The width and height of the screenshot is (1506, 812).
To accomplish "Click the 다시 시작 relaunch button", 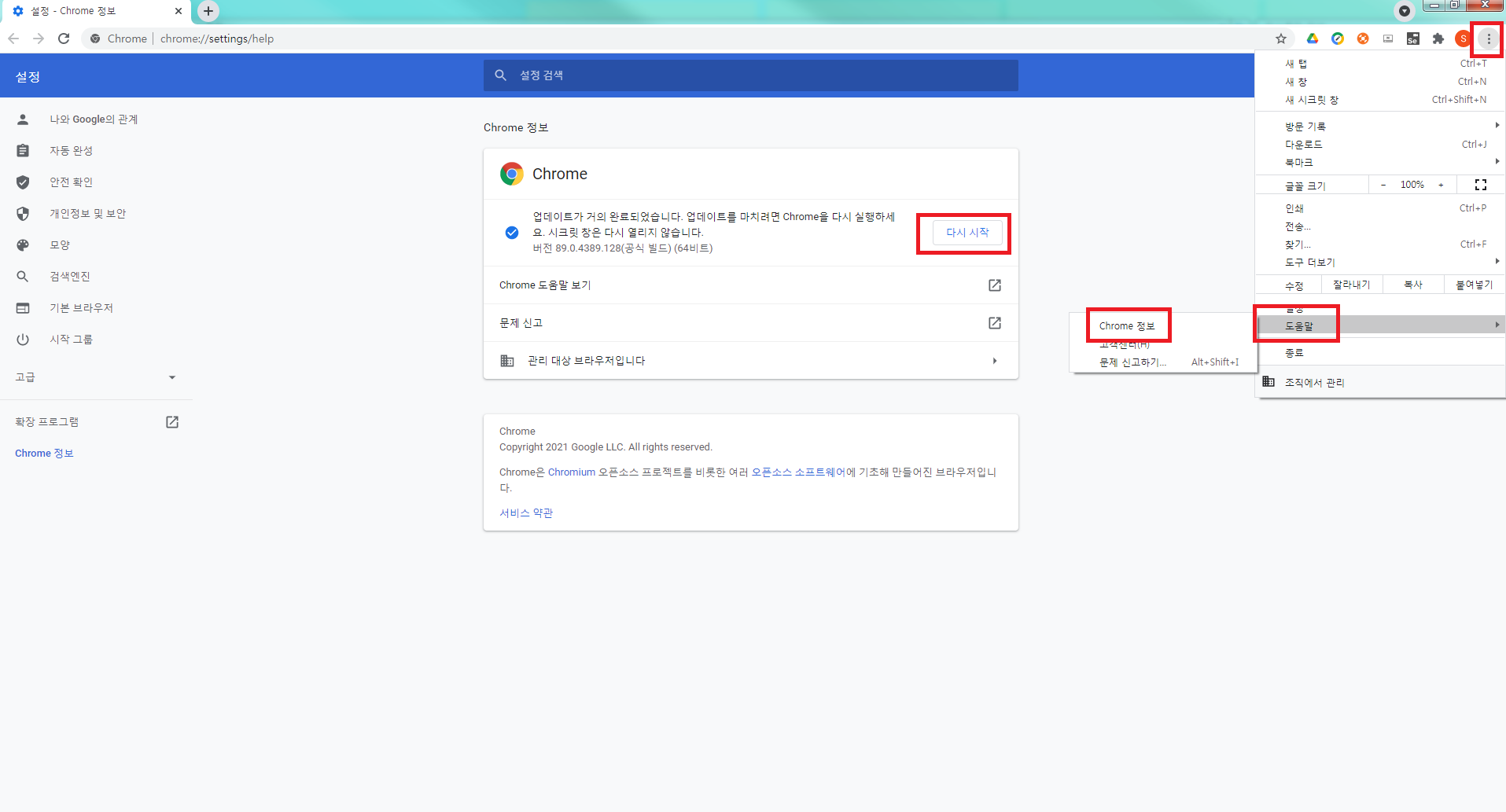I will click(x=967, y=233).
